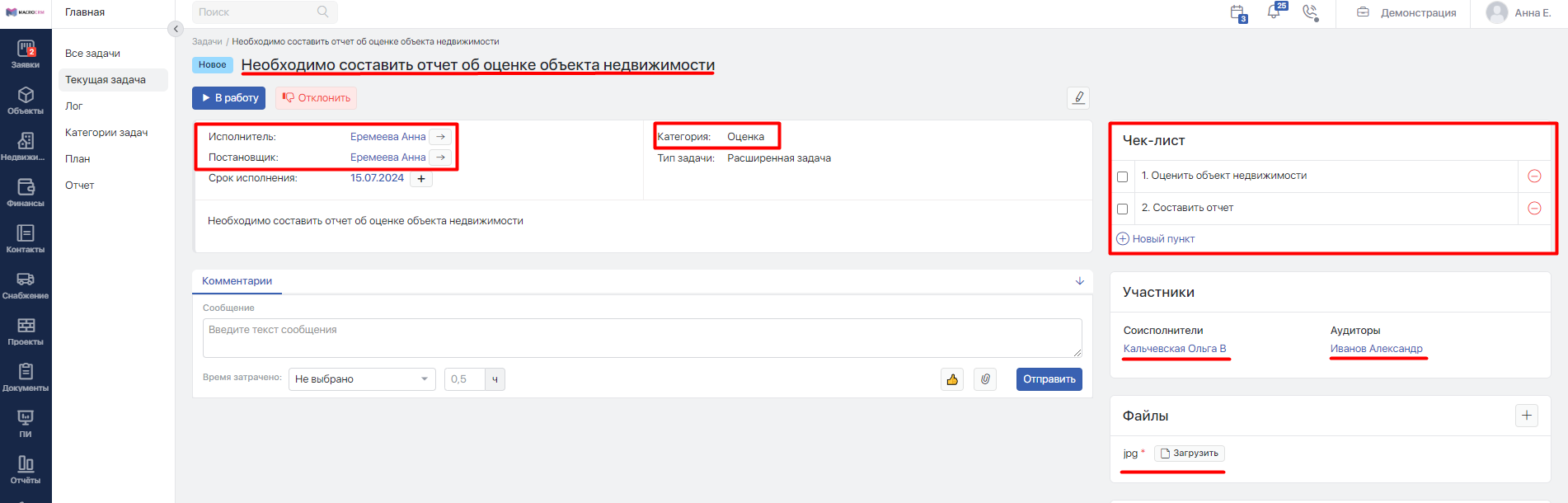Check "Оценить объект недвижимости" checklist item
Image resolution: width=1568 pixels, height=503 pixels.
[x=1122, y=176]
